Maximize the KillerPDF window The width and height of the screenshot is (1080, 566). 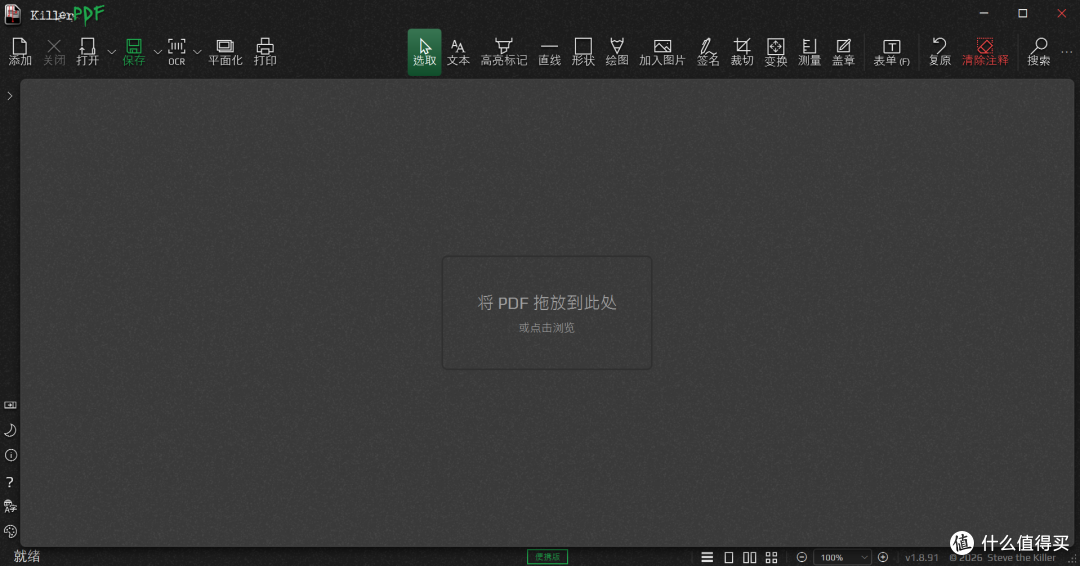click(1023, 13)
